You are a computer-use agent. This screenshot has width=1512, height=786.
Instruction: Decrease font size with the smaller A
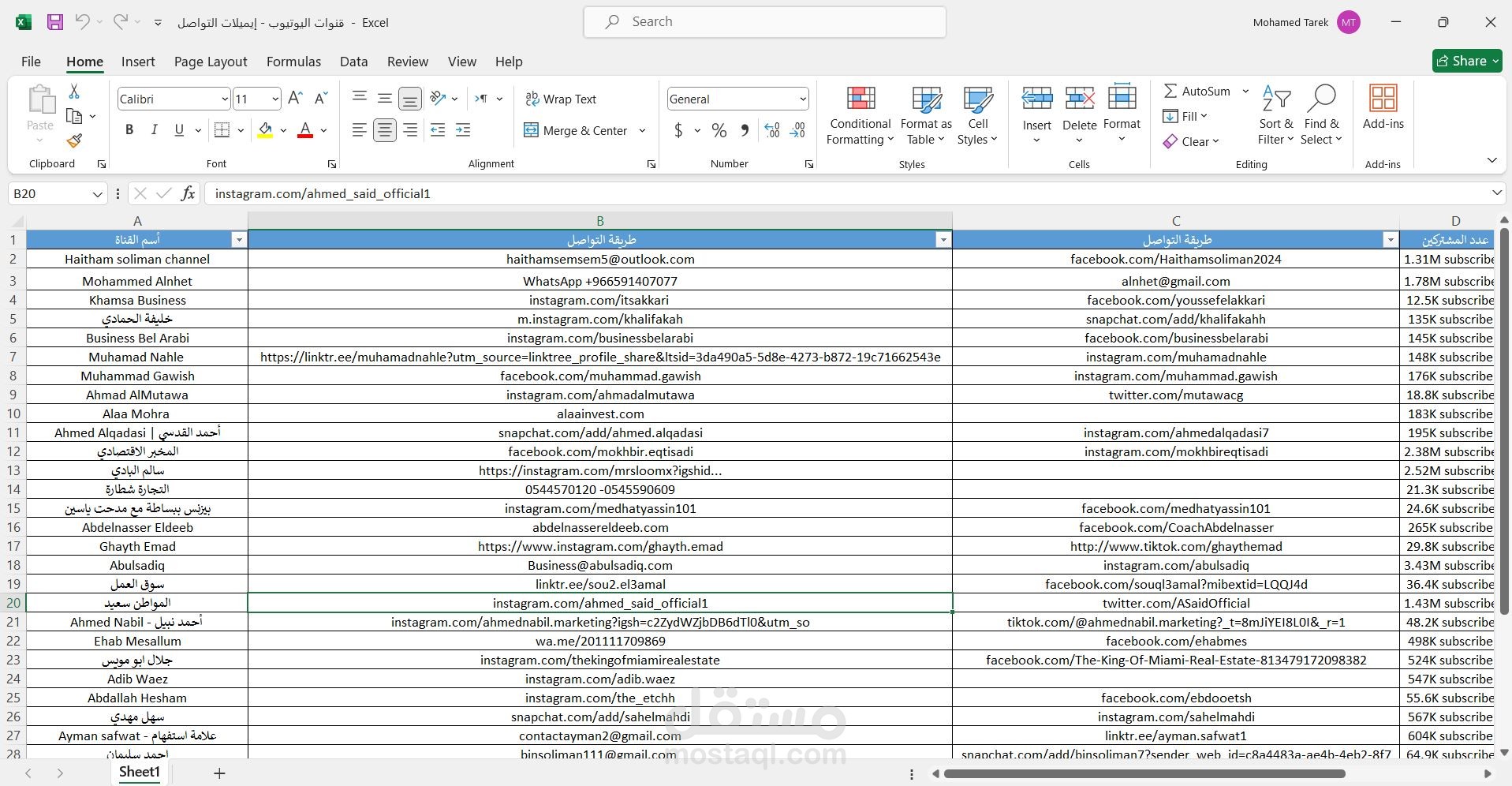pos(320,99)
